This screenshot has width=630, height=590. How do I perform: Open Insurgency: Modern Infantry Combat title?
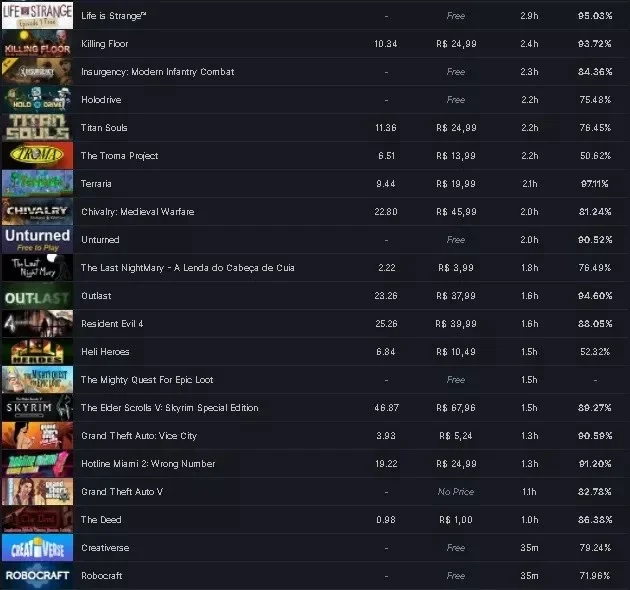coord(158,72)
